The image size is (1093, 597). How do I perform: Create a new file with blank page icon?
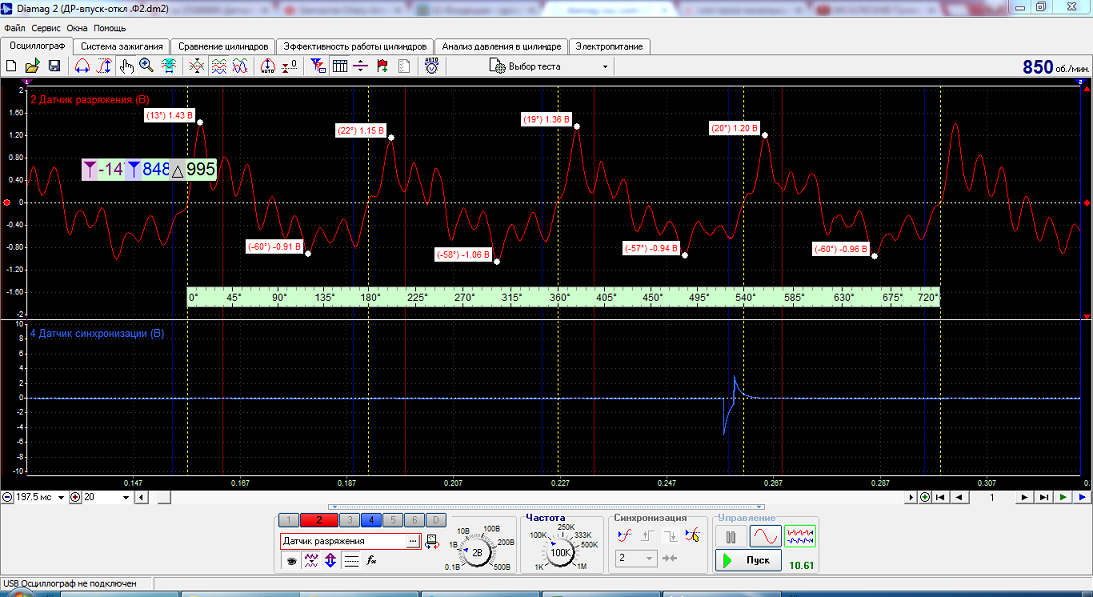point(11,66)
